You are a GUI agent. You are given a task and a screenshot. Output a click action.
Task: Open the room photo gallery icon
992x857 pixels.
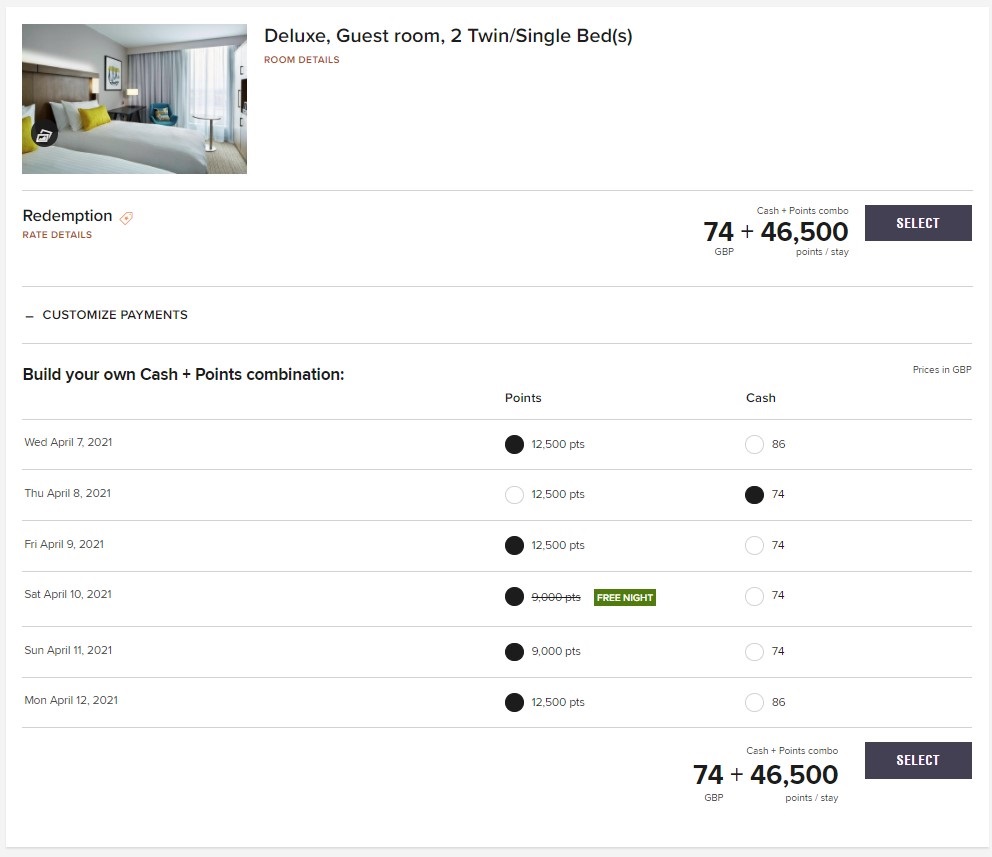44,134
